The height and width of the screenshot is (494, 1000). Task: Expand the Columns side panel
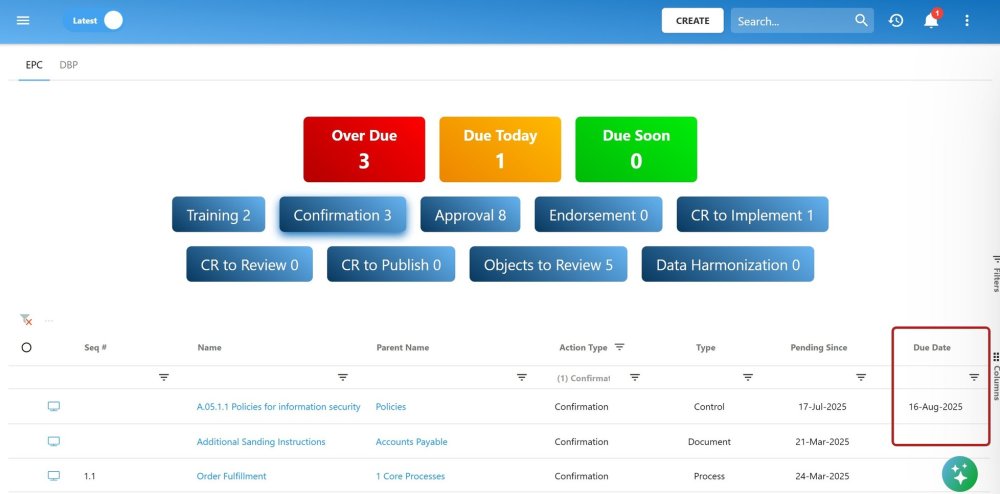click(x=996, y=376)
